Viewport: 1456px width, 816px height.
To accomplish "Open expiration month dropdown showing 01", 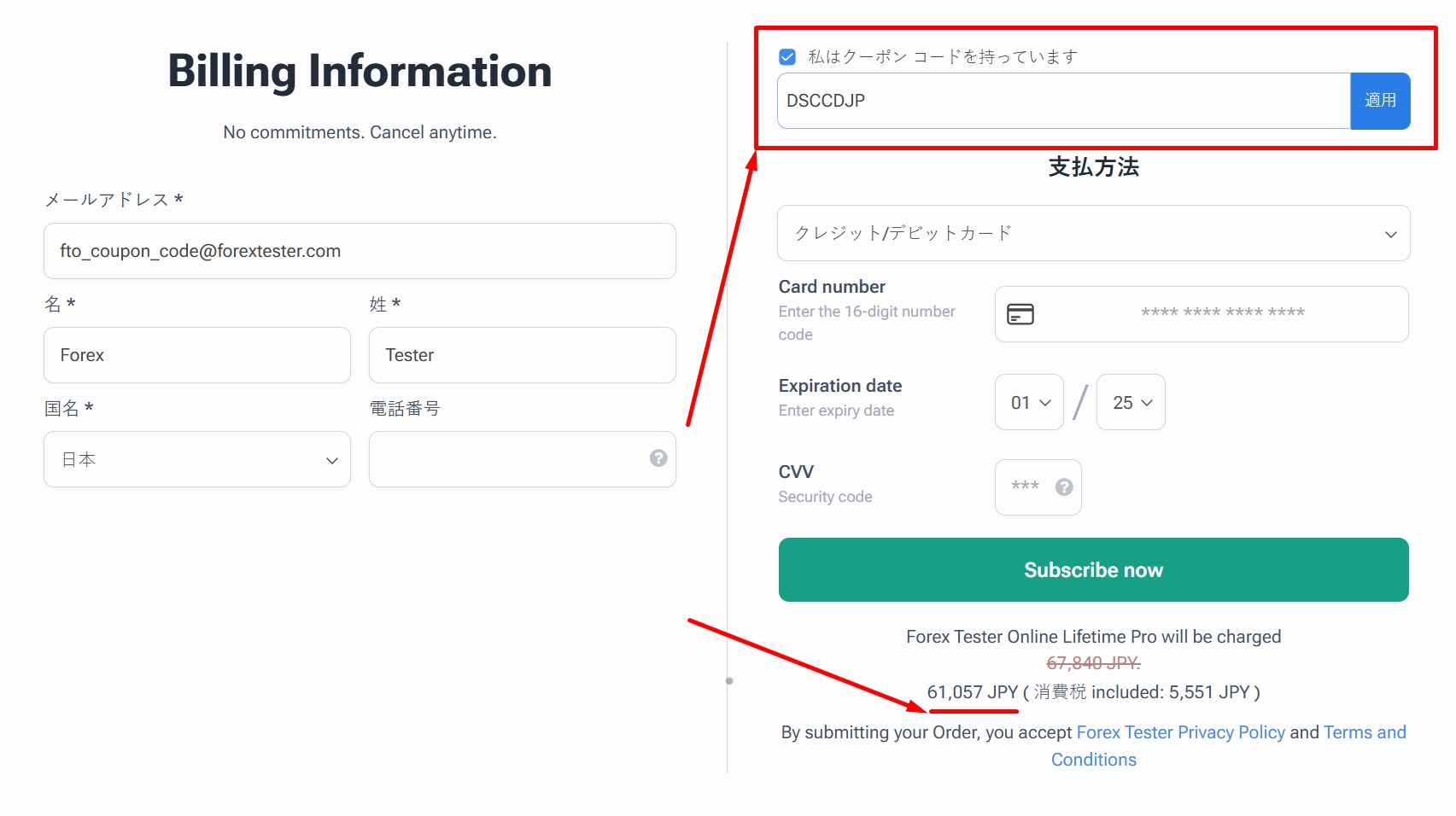I will point(1029,402).
